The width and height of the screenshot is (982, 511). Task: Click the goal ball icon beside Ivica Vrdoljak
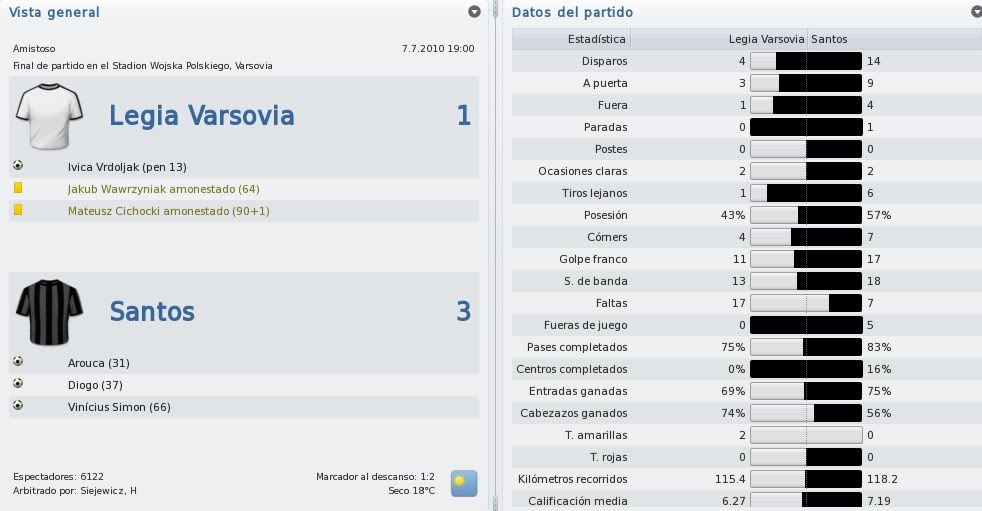(18, 165)
